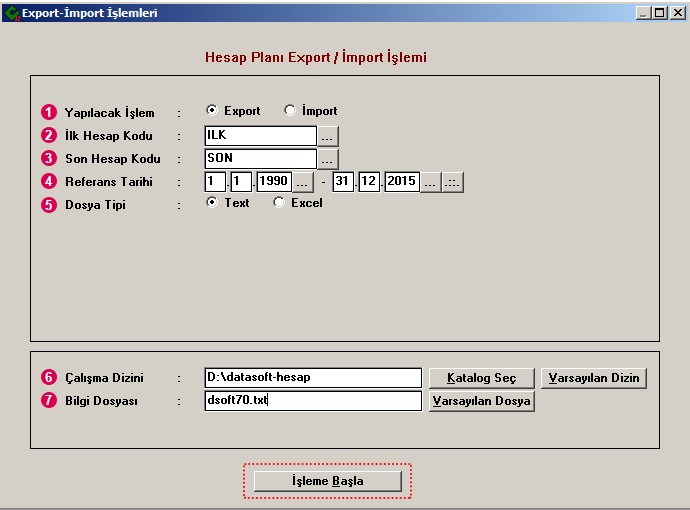Click the Bilgi Dosyası filename field
This screenshot has height=510, width=690.
point(312,401)
